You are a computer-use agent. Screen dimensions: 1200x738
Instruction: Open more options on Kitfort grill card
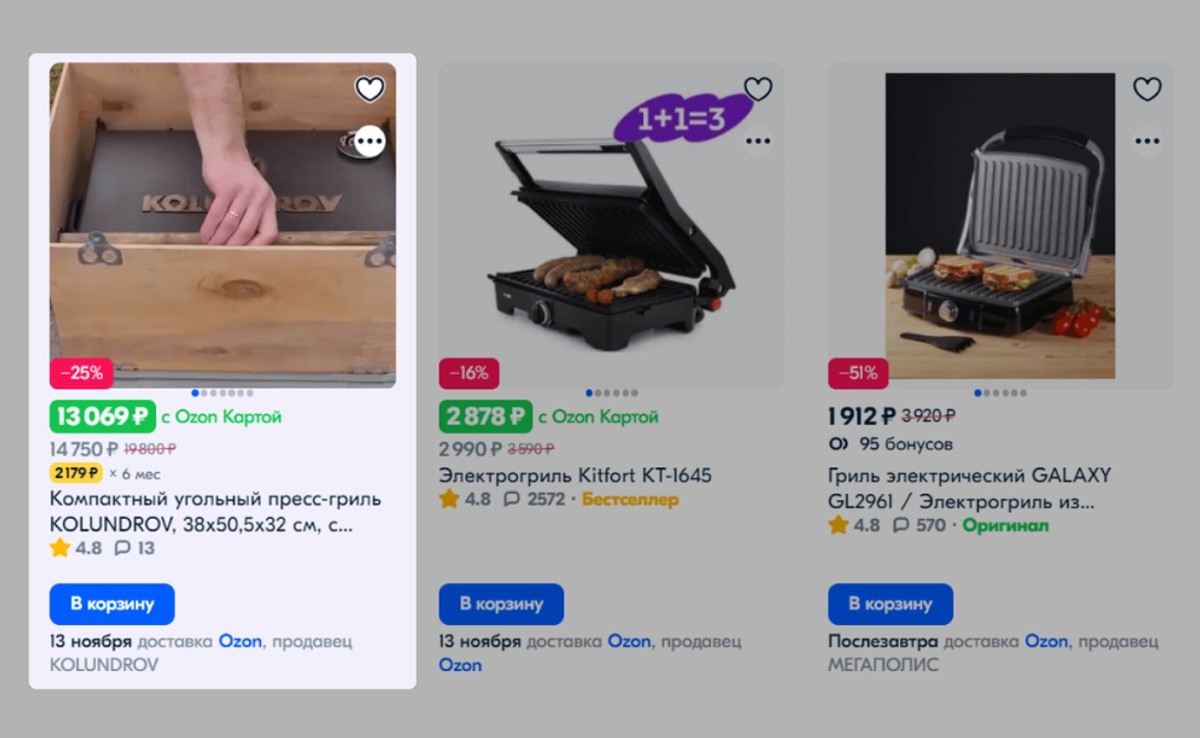pos(758,141)
